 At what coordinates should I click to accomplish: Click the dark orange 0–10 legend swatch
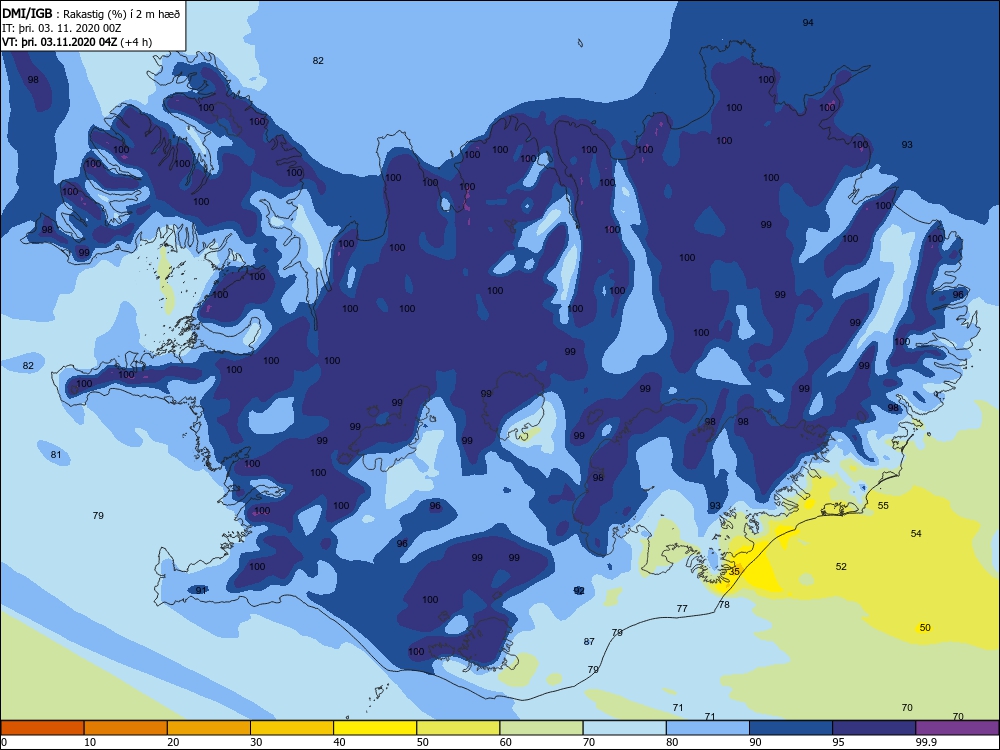pos(43,728)
